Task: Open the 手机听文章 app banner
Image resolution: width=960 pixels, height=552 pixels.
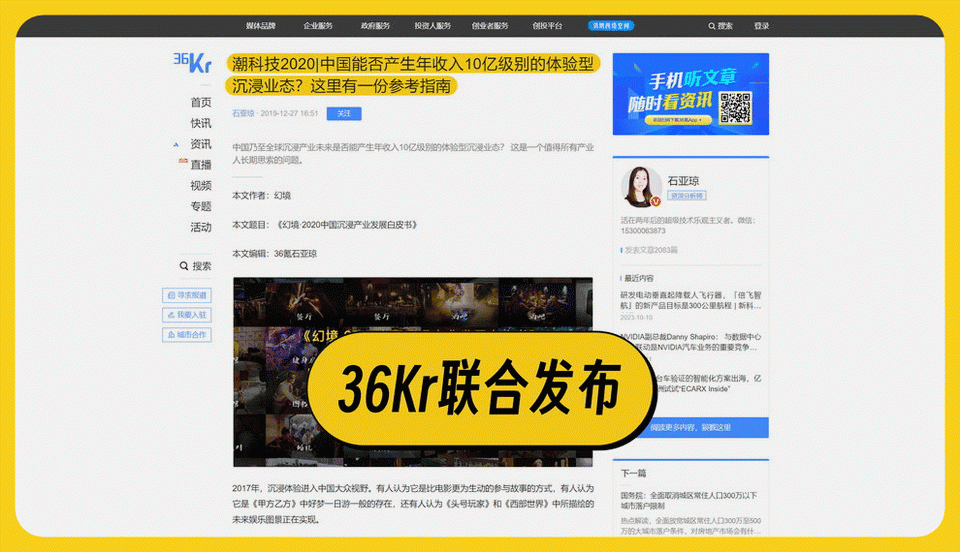Action: 691,94
